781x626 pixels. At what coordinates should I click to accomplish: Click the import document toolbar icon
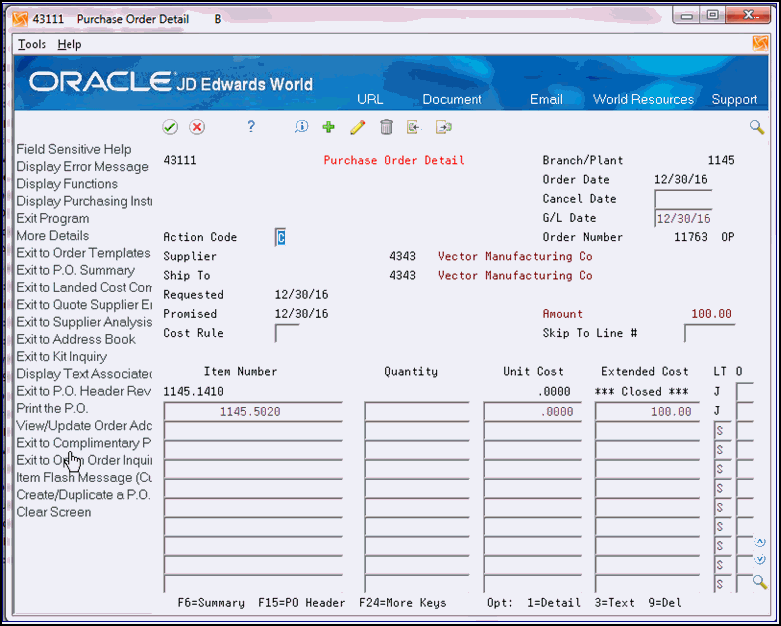click(x=413, y=127)
